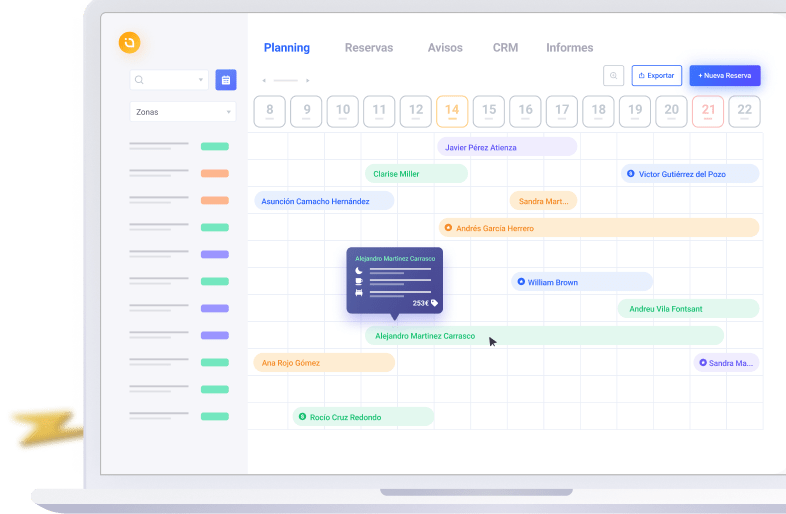Click the orange app logo icon
This screenshot has width=786, height=514.
[129, 43]
